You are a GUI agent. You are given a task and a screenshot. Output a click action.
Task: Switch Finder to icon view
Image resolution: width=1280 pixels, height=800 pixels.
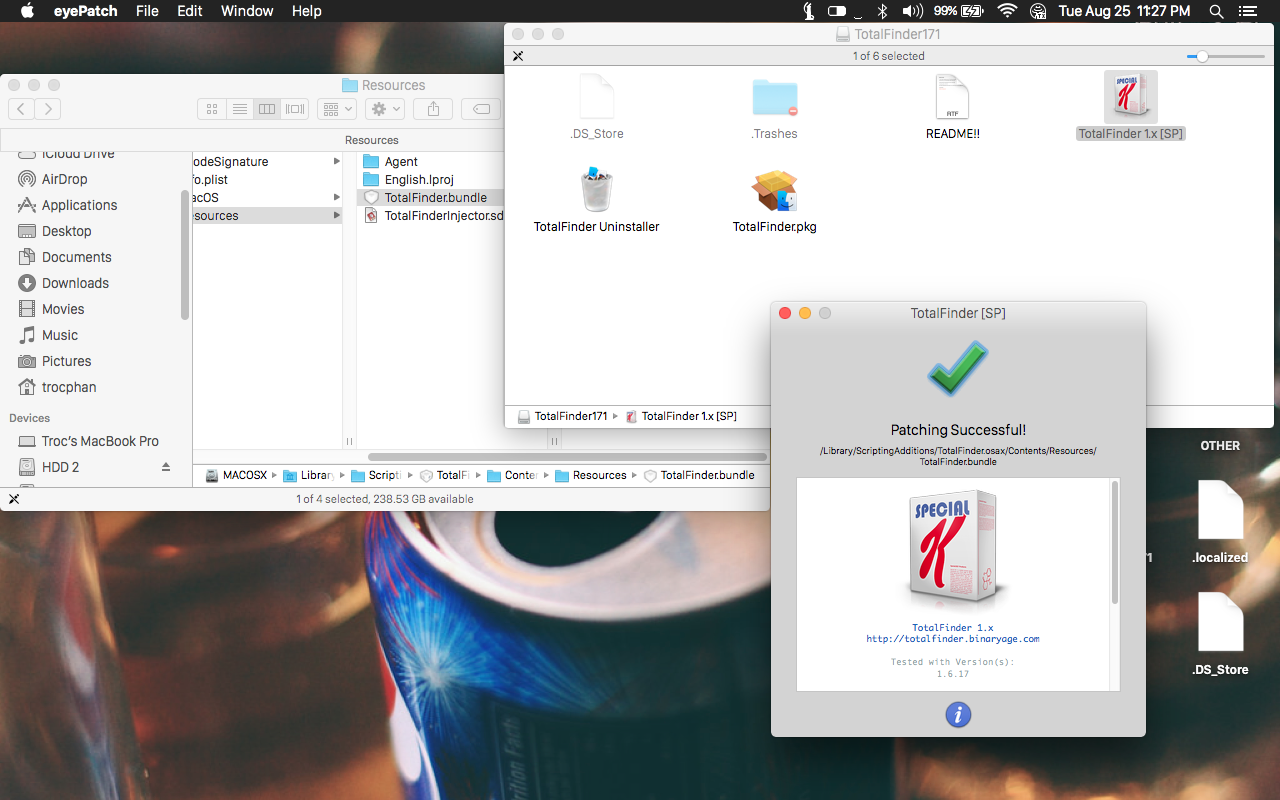coord(211,109)
